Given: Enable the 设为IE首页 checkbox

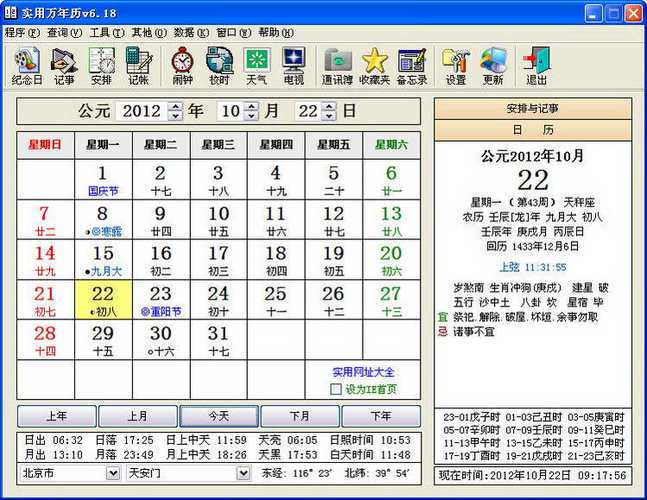Looking at the screenshot, I should [336, 389].
